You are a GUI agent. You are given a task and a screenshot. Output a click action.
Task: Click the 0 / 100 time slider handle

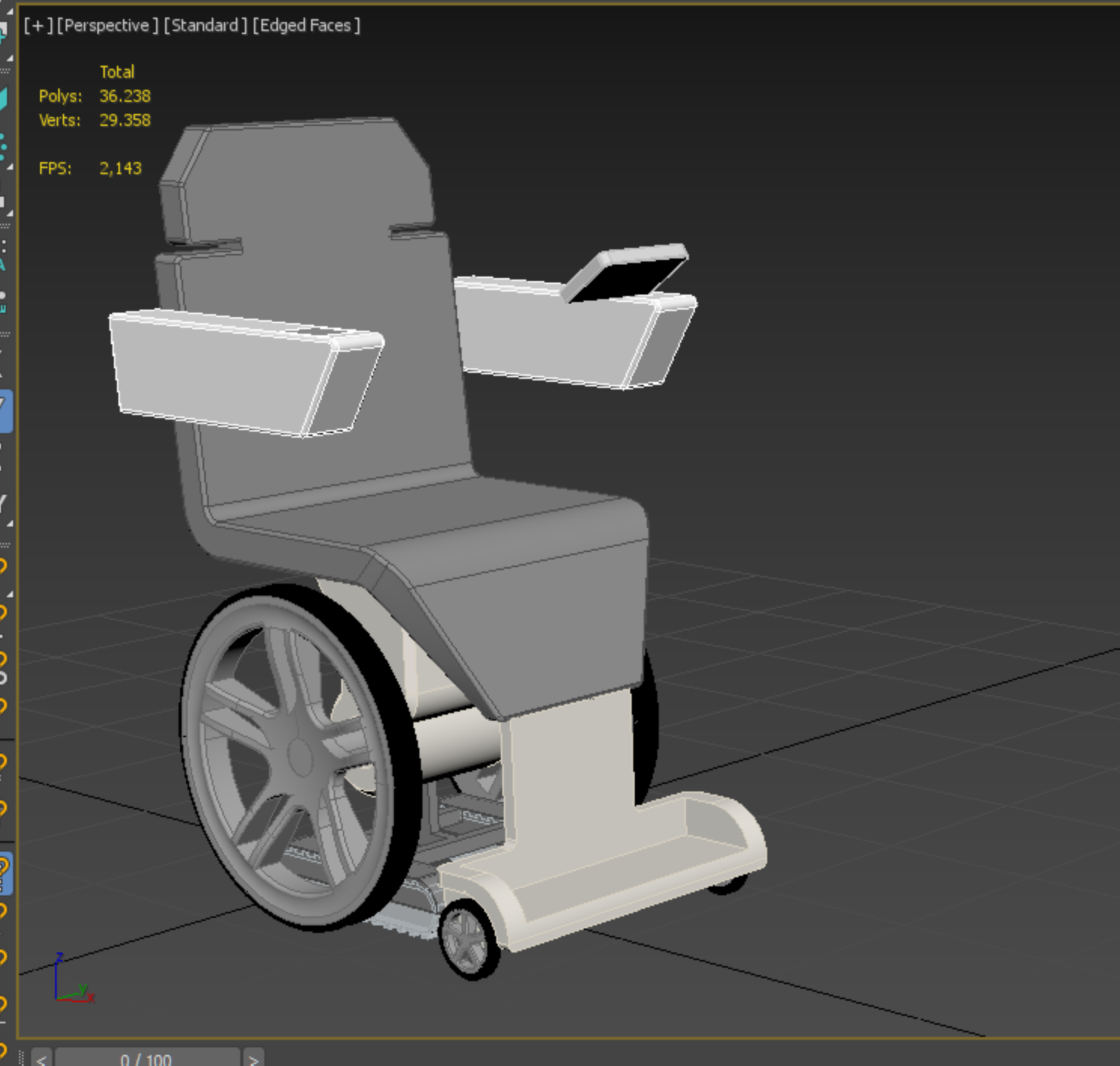tap(146, 1059)
